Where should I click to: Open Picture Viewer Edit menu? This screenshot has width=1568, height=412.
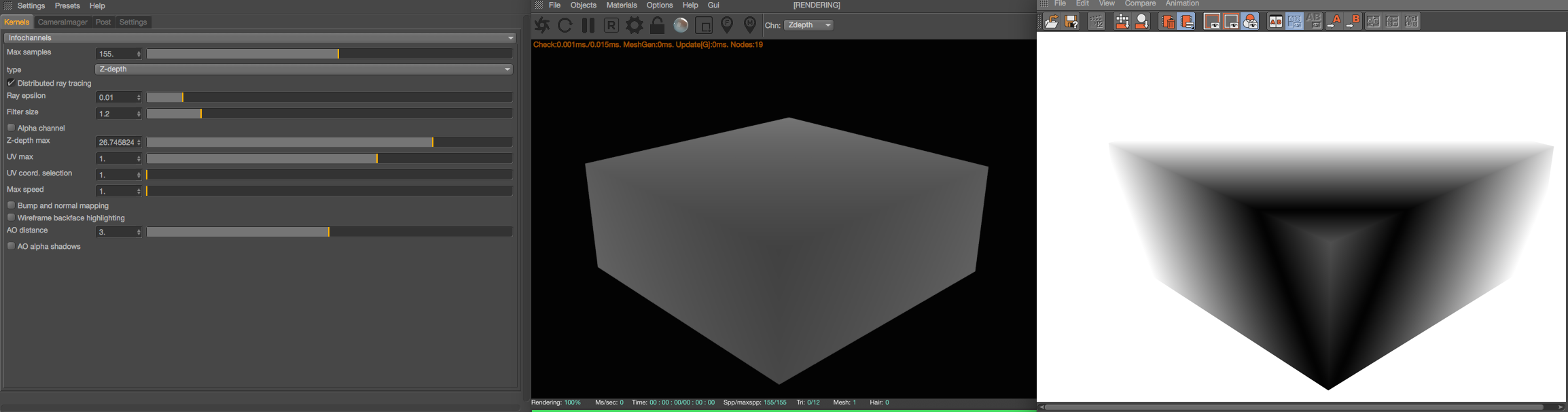coord(1083,4)
